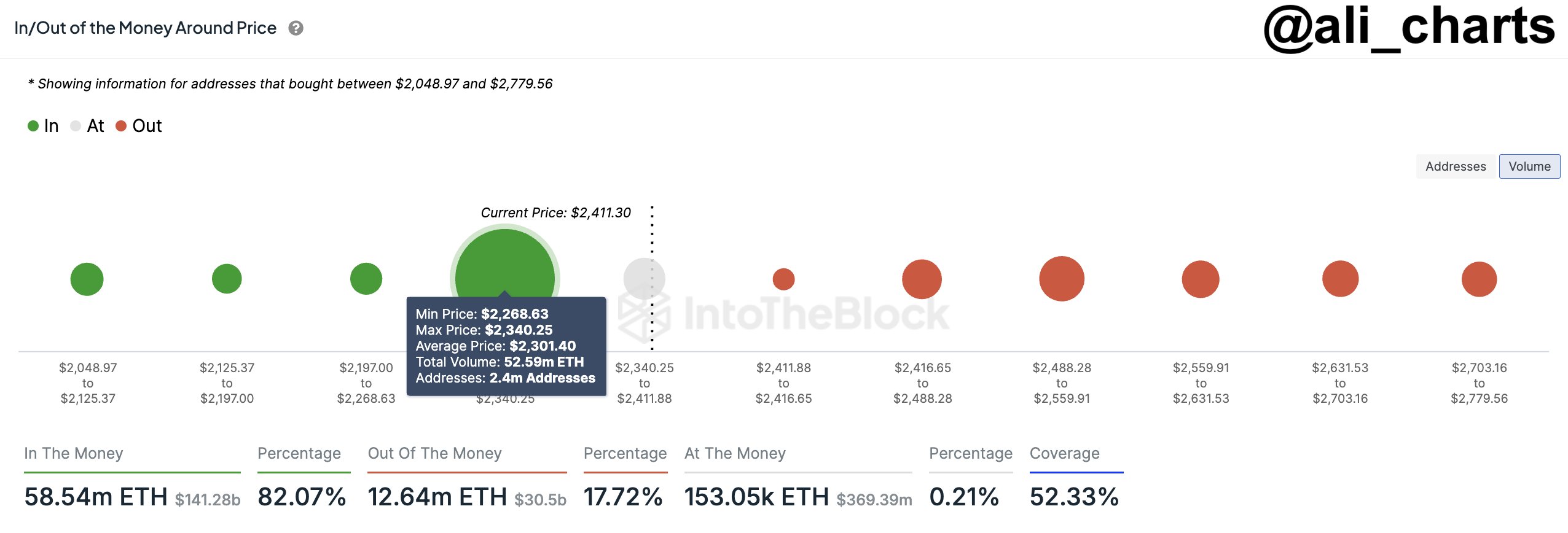The width and height of the screenshot is (1568, 533).
Task: Click red bubble for $2,488.28 to $2,559.91
Action: coord(1061,279)
